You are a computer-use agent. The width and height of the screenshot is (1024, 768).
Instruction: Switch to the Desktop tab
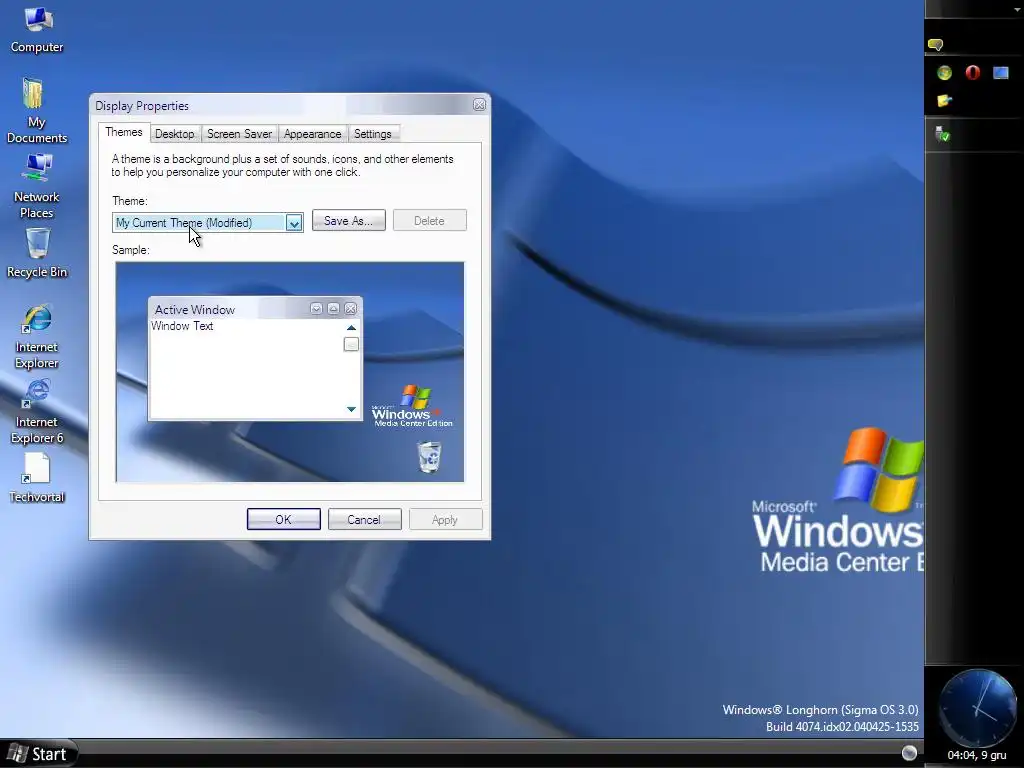click(174, 134)
